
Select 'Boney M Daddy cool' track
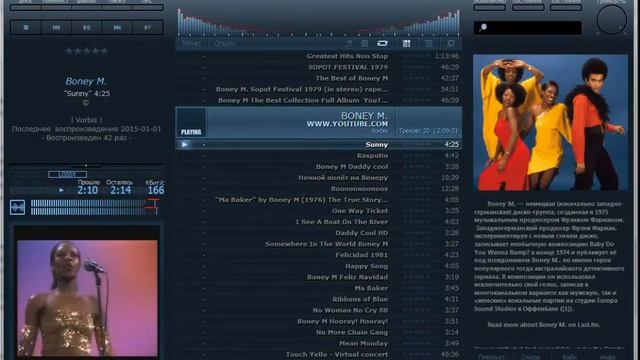pos(319,167)
